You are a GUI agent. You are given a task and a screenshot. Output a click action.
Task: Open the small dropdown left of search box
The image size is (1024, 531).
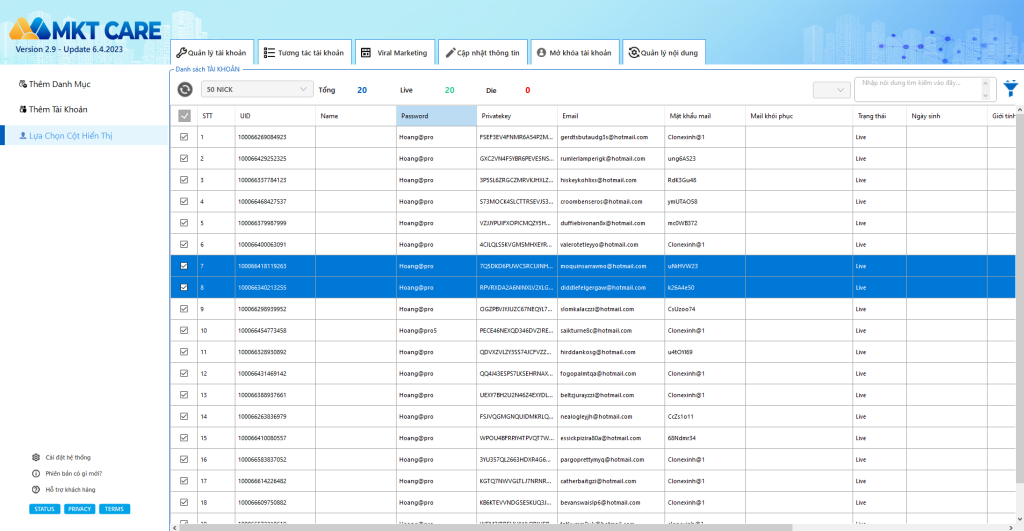pos(831,90)
